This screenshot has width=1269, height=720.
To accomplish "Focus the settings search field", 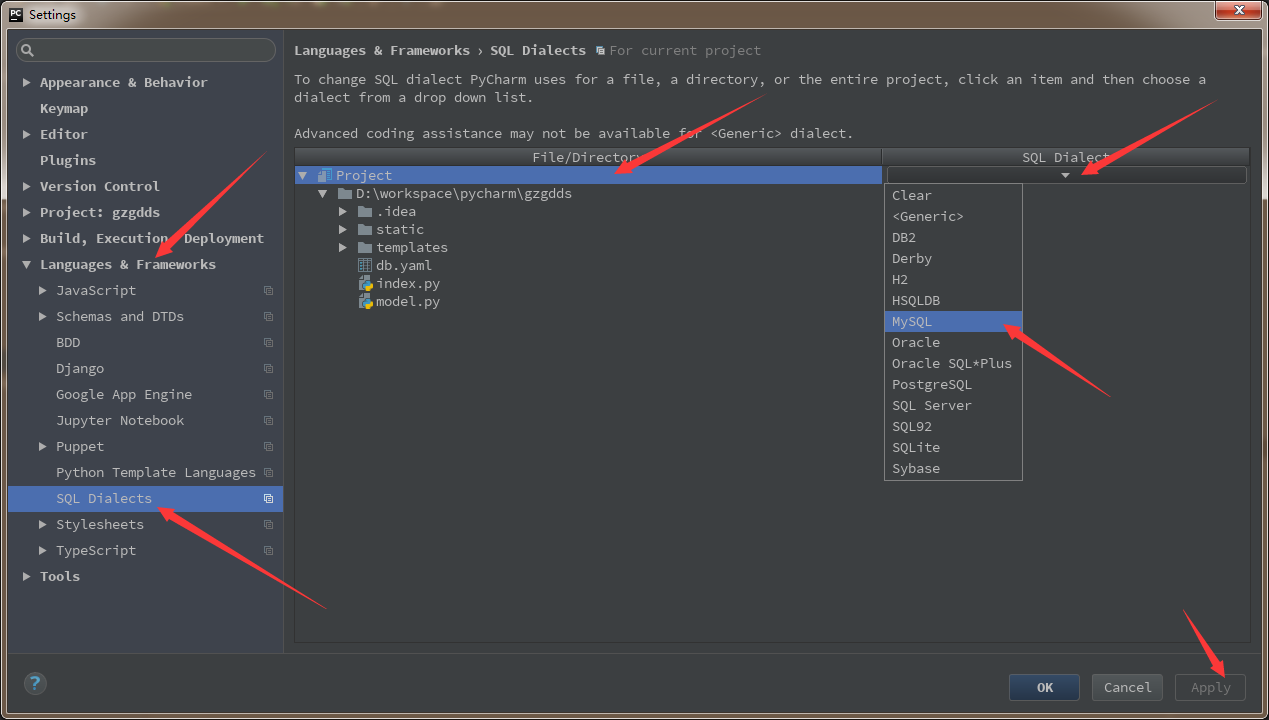I will coord(150,50).
